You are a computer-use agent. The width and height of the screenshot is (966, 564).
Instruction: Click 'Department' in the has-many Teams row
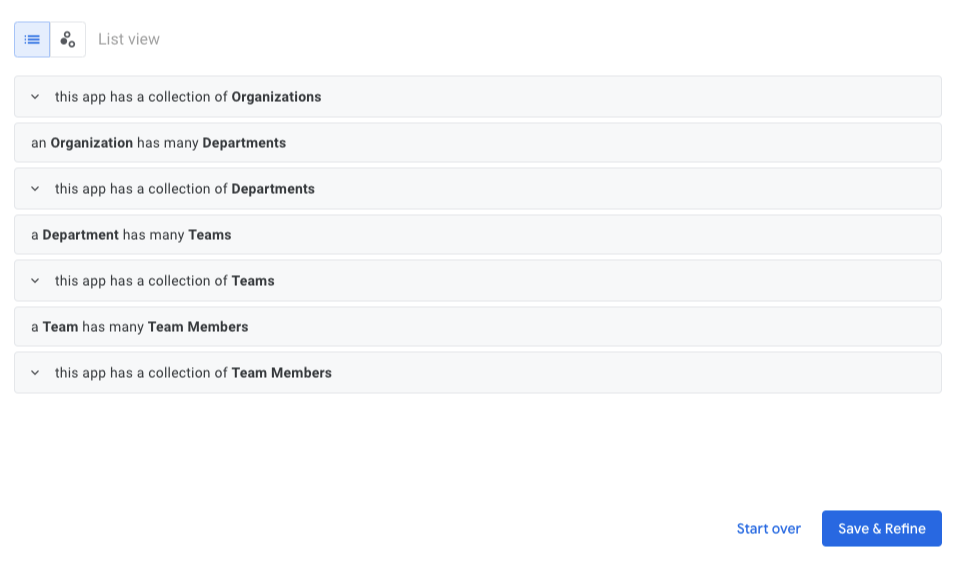coord(80,235)
